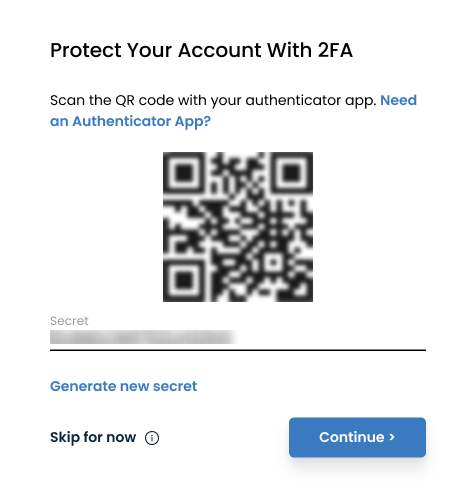Click 'an Authenticator App?' link text

tap(130, 121)
